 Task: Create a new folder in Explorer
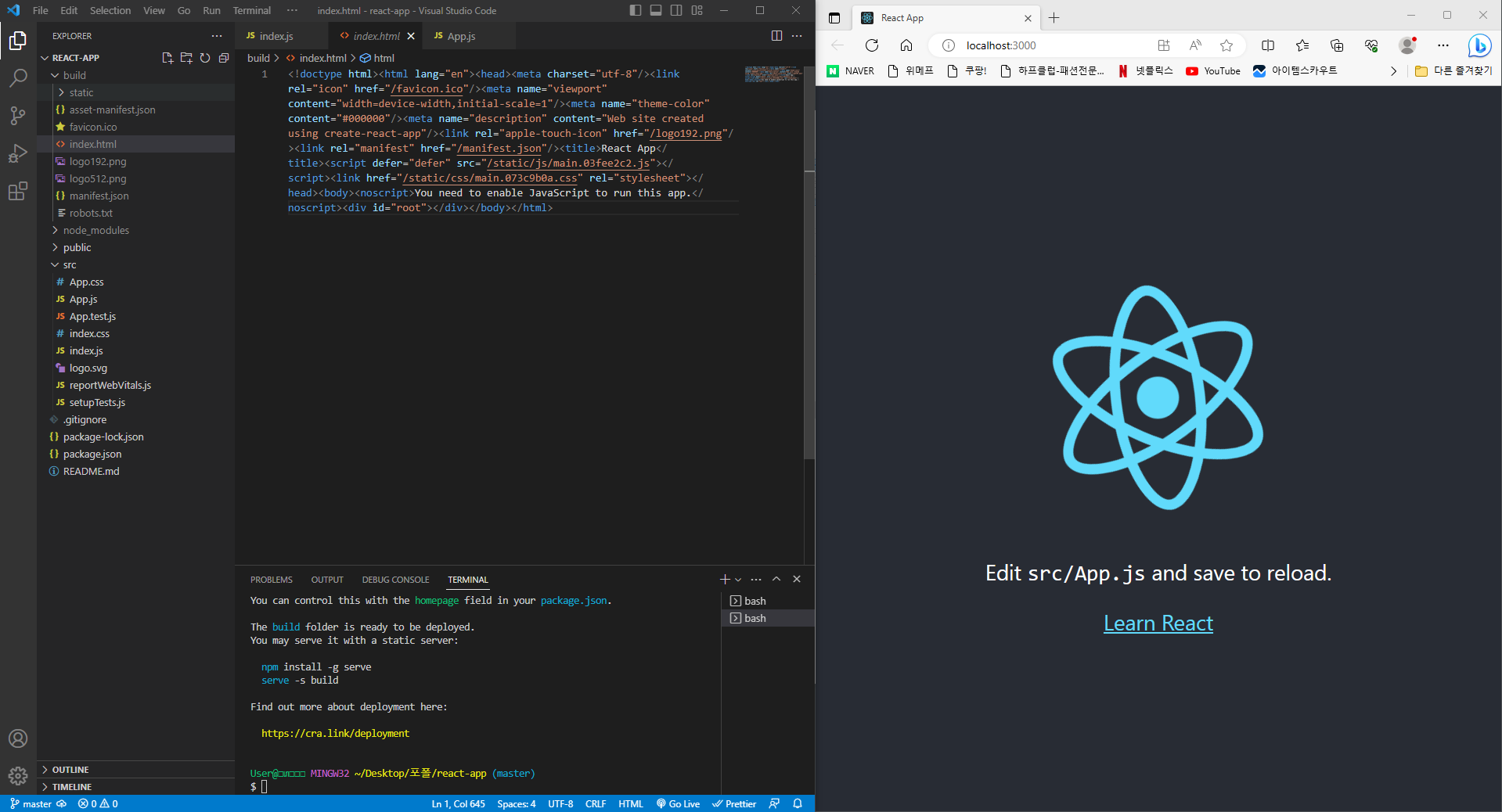[186, 58]
